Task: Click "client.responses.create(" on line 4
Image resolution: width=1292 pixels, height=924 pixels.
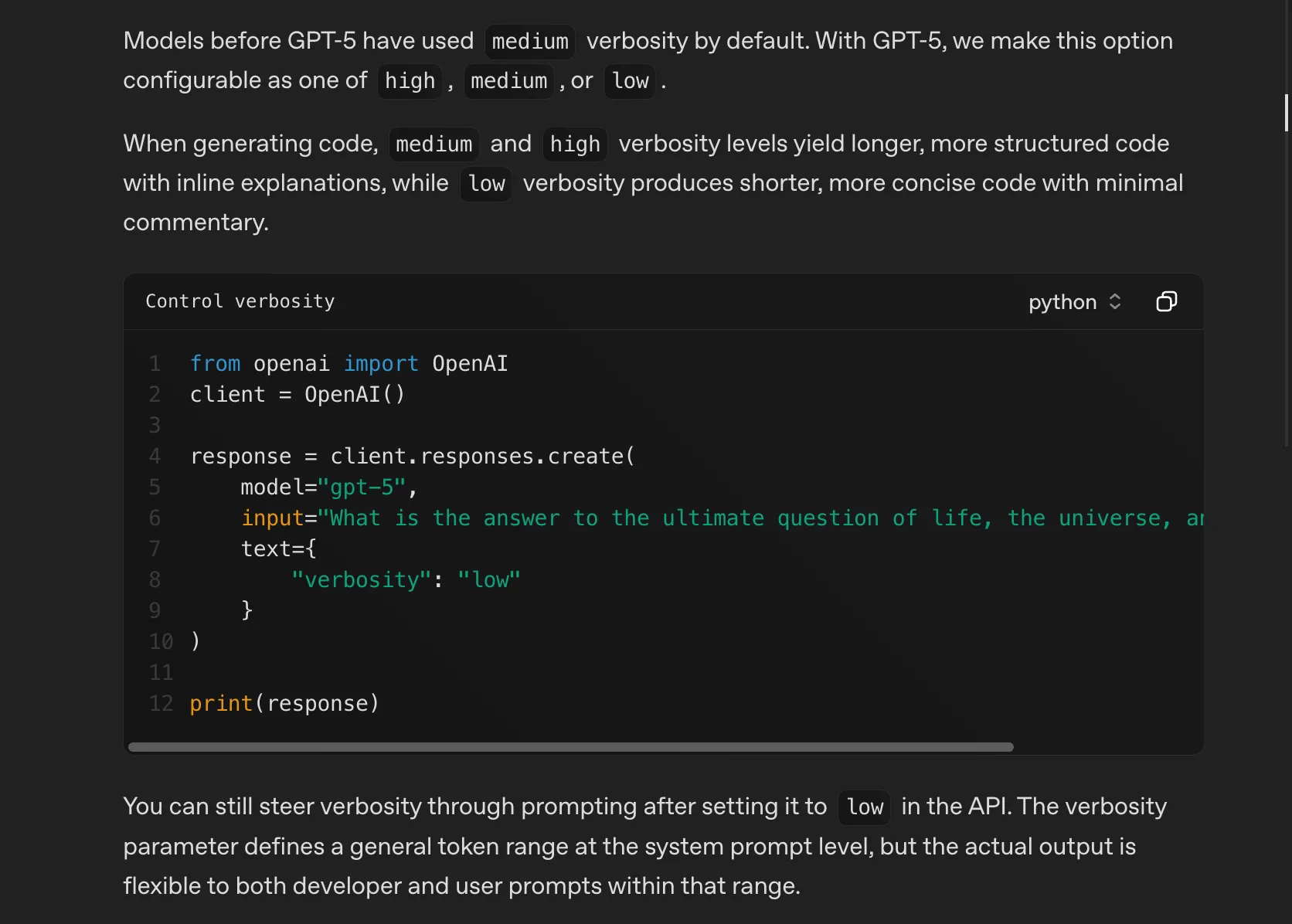Action: tap(482, 456)
